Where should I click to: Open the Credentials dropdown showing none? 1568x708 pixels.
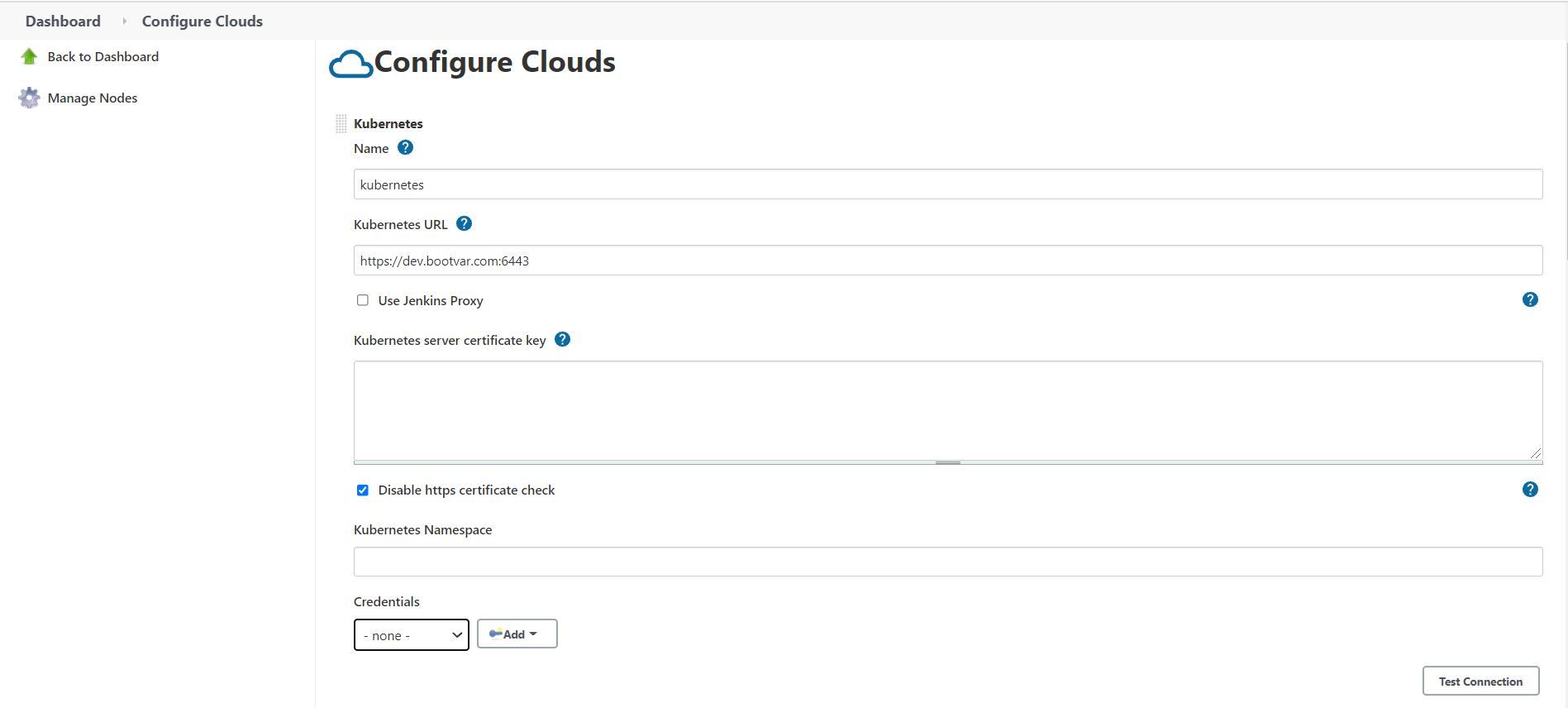412,635
